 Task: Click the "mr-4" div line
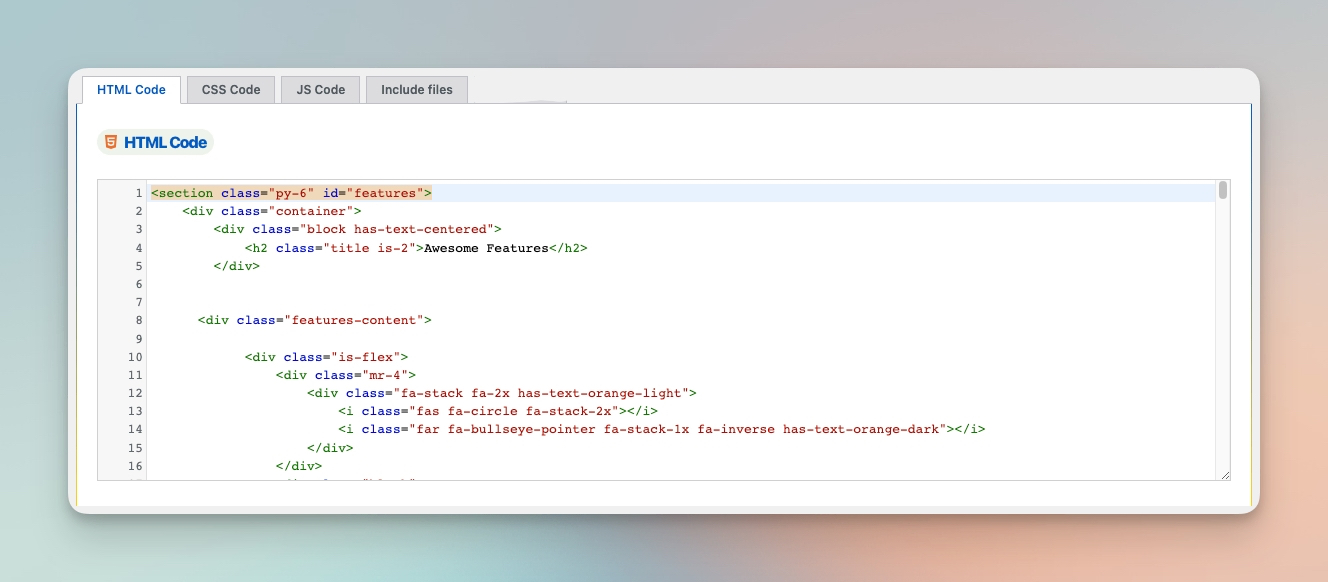[345, 375]
